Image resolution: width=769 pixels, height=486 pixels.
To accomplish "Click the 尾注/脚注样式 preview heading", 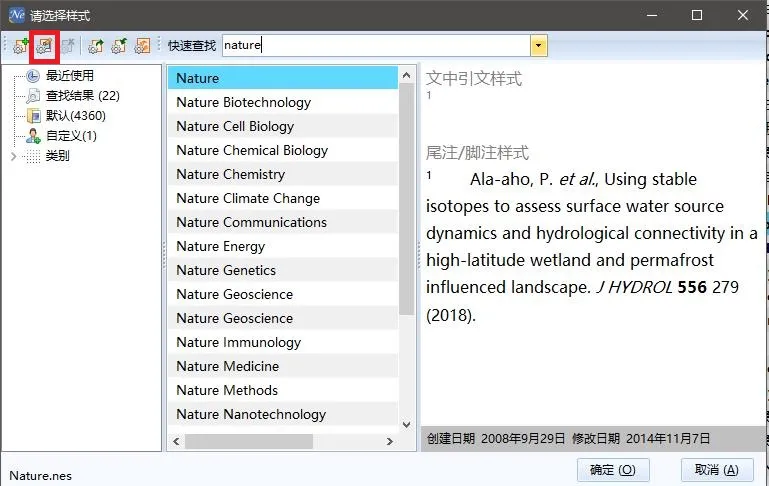I will tap(477, 153).
